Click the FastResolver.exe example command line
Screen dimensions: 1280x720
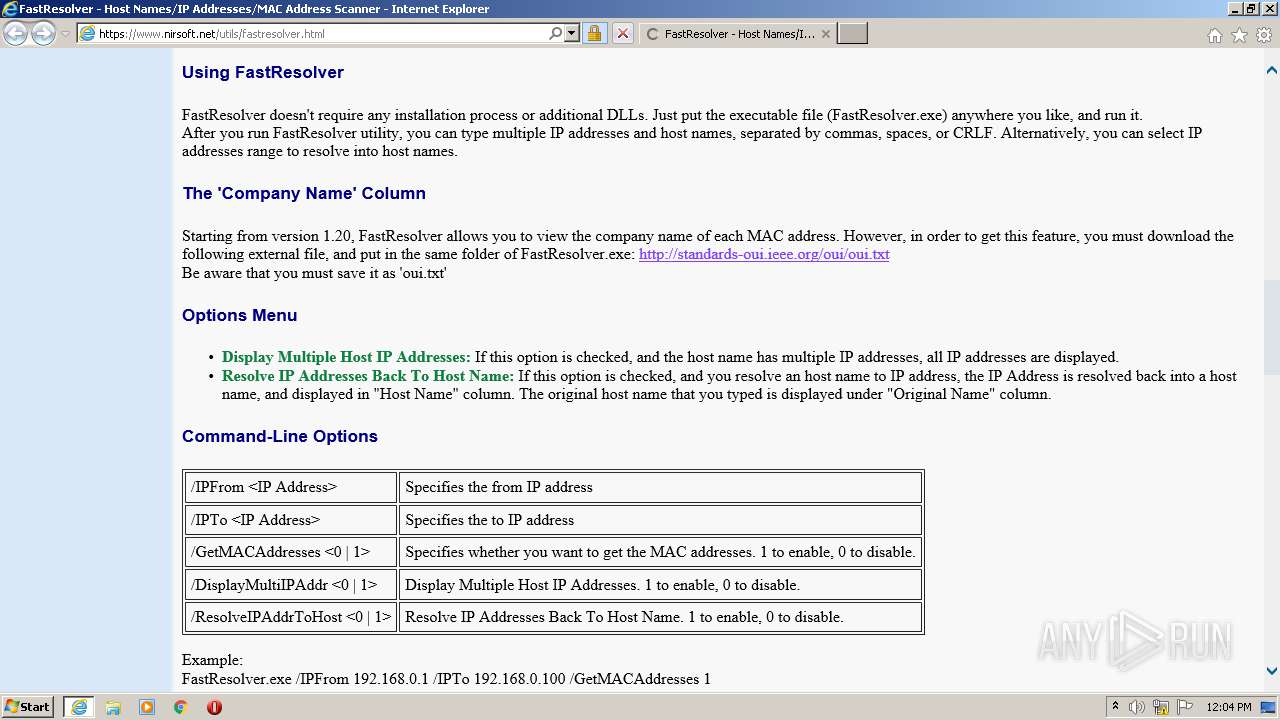click(x=446, y=679)
